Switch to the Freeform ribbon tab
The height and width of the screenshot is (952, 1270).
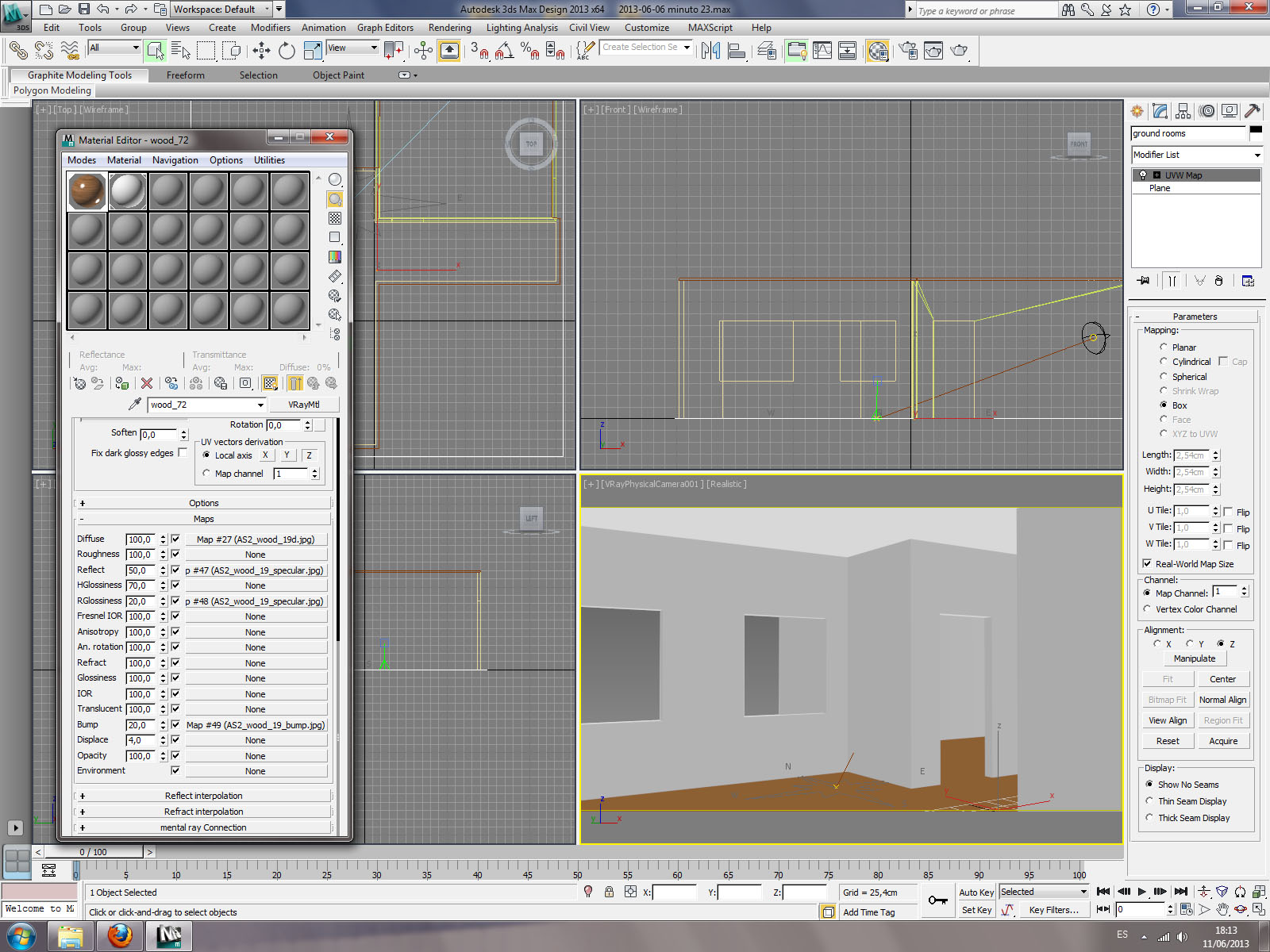coord(186,75)
